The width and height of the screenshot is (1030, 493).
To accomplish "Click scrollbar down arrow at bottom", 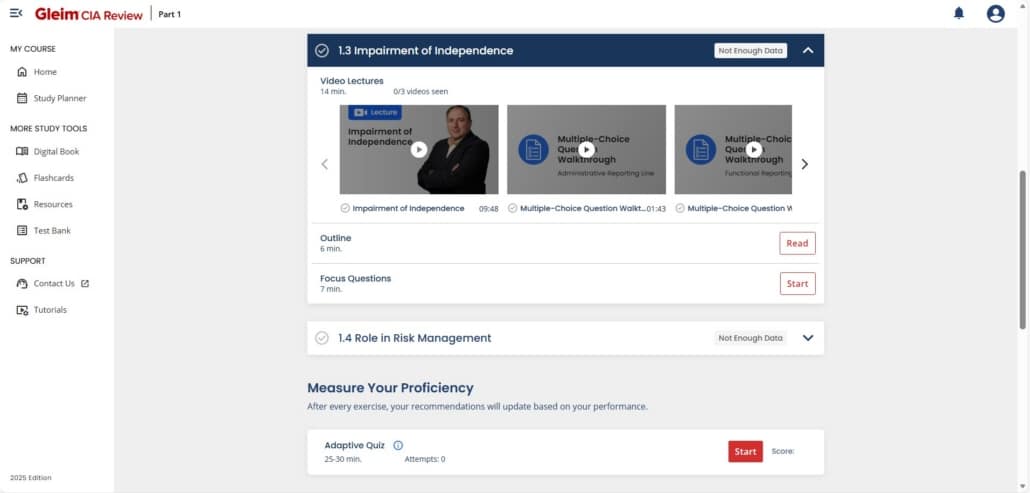I will [x=1023, y=487].
